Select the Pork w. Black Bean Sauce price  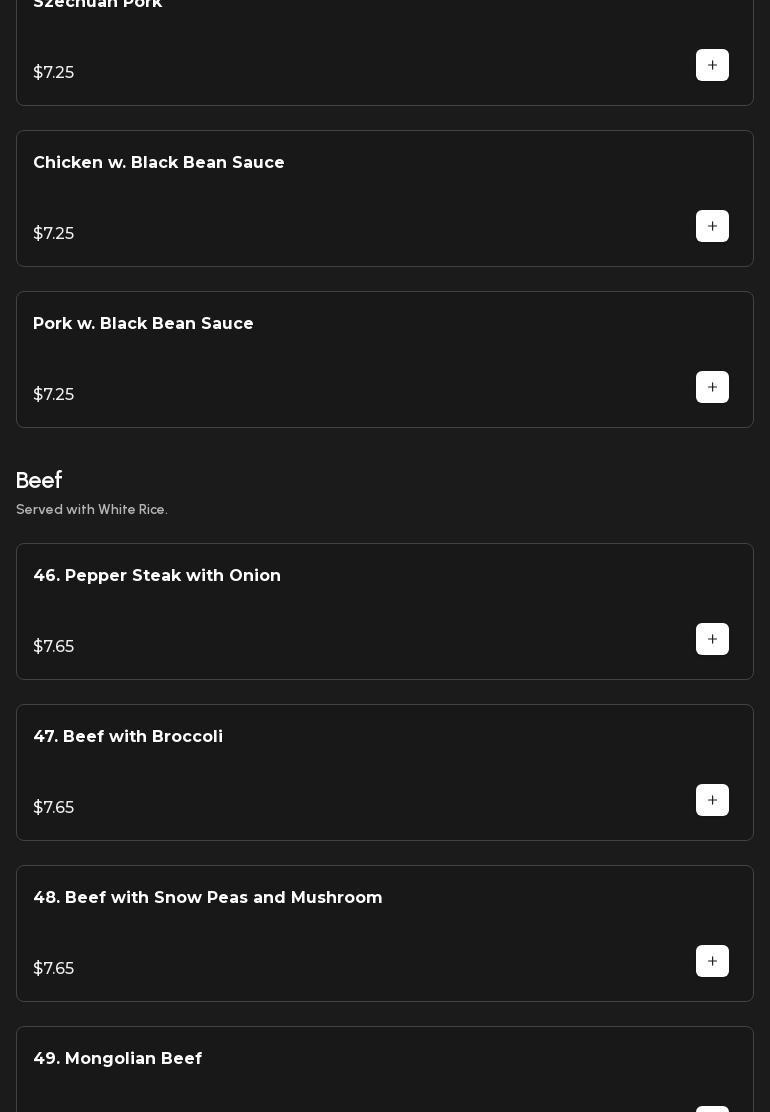(54, 395)
